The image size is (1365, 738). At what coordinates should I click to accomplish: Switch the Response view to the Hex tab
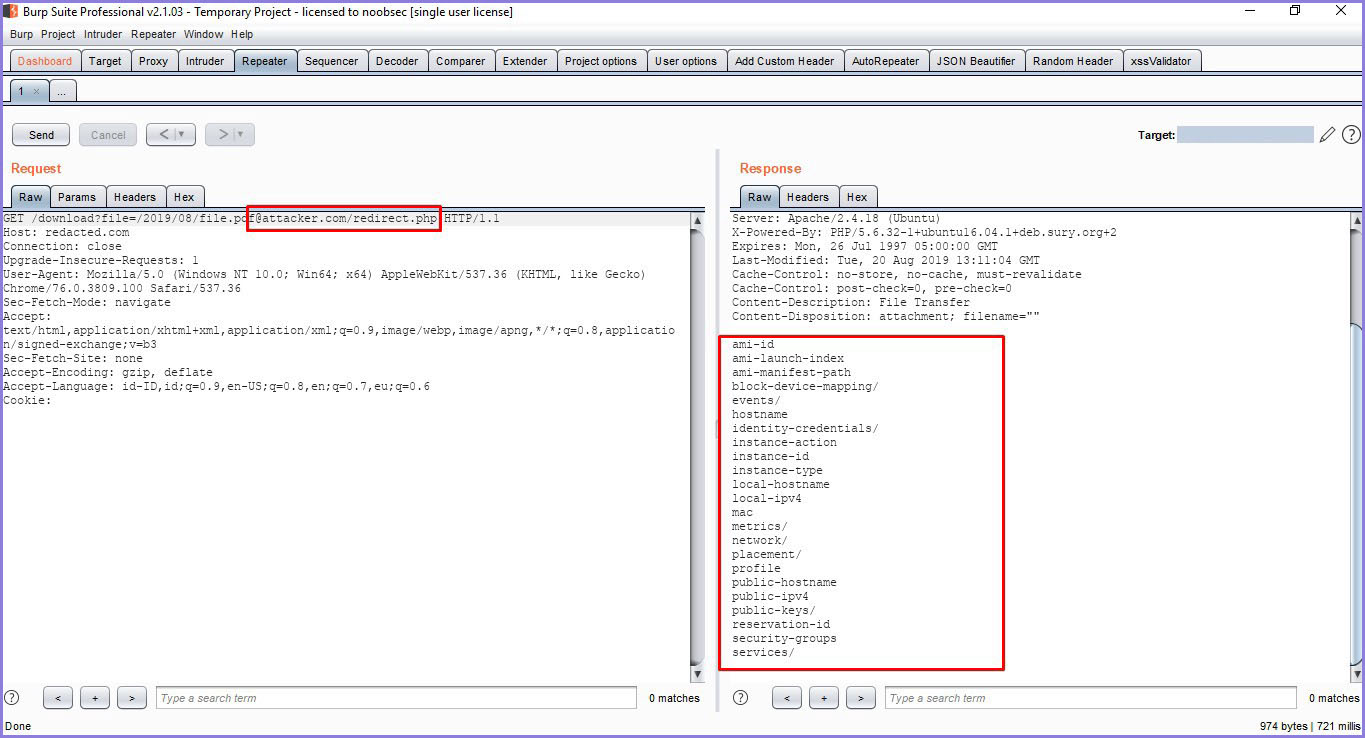point(858,196)
